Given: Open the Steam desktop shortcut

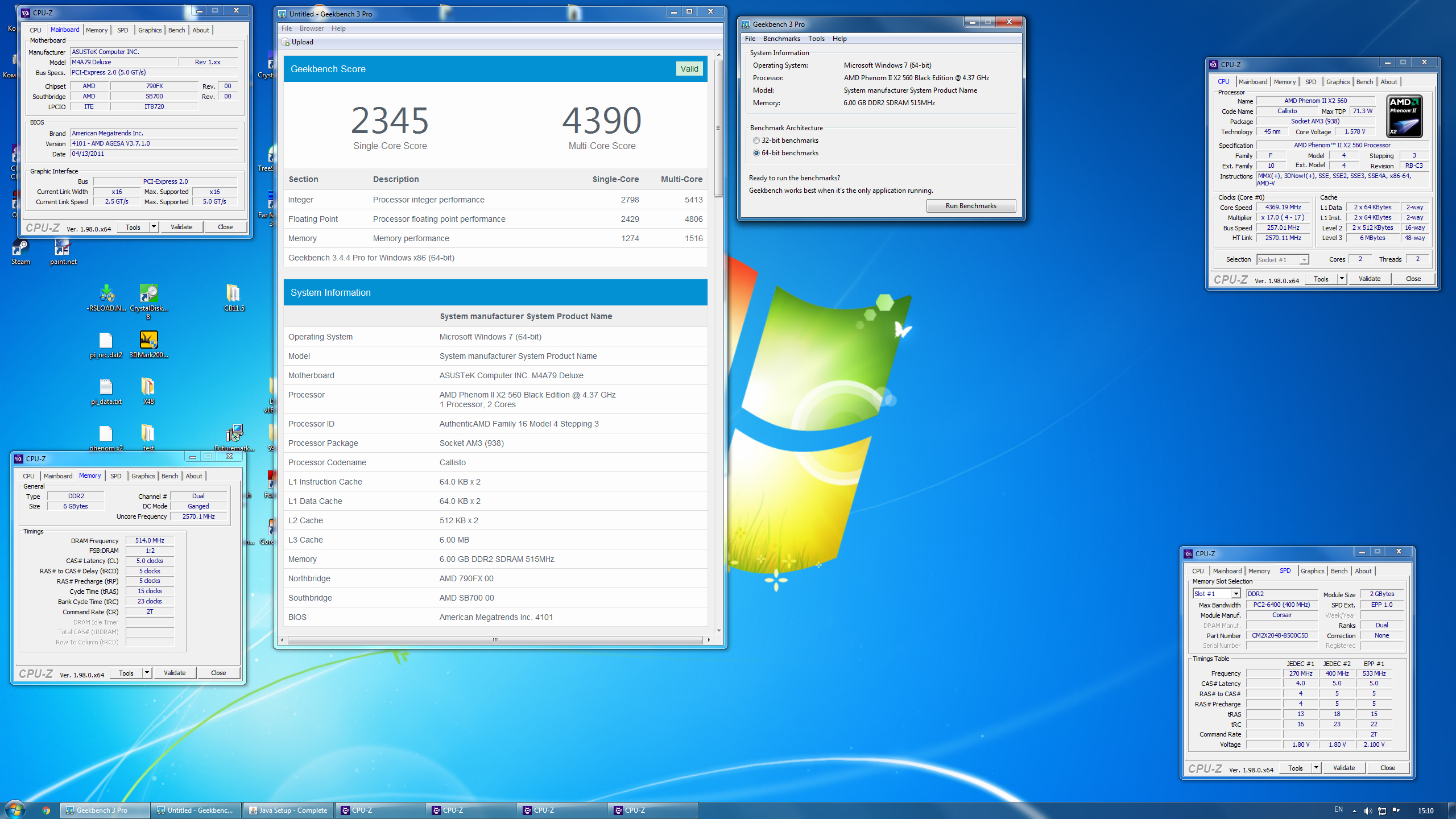Looking at the screenshot, I should [20, 253].
